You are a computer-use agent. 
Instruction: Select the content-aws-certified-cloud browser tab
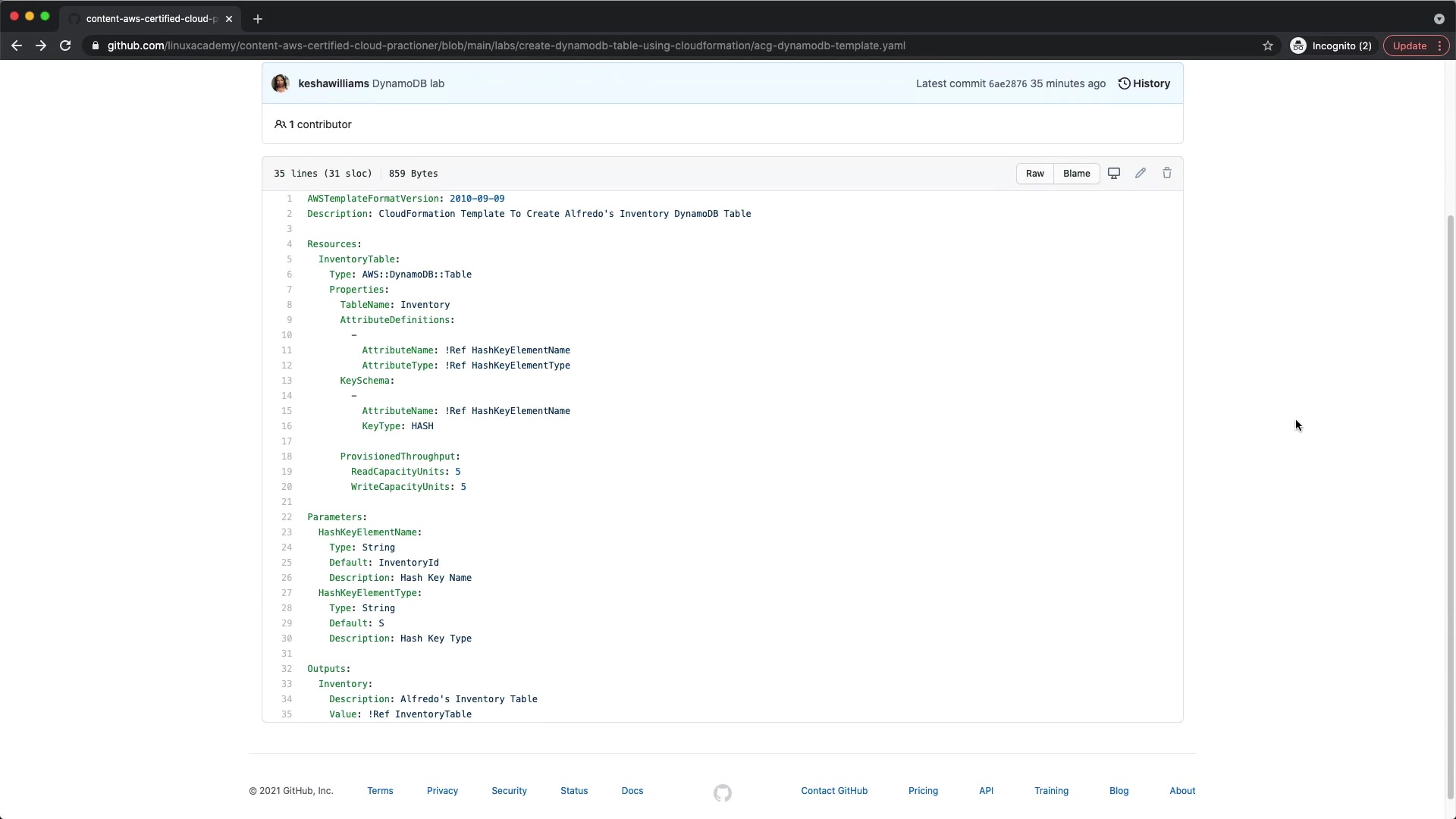(x=150, y=19)
